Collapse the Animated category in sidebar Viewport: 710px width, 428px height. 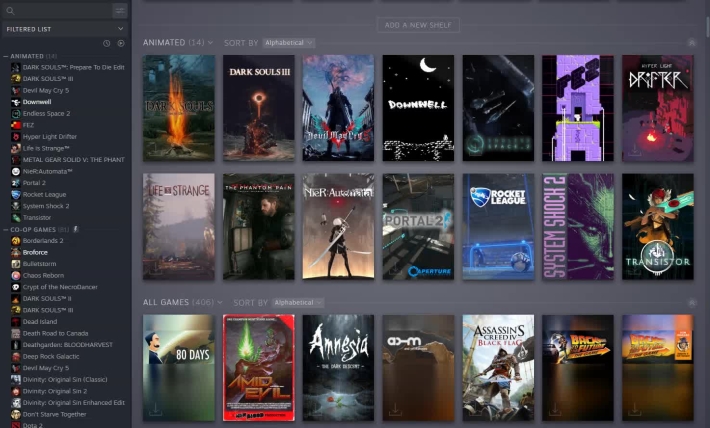[x=5, y=56]
